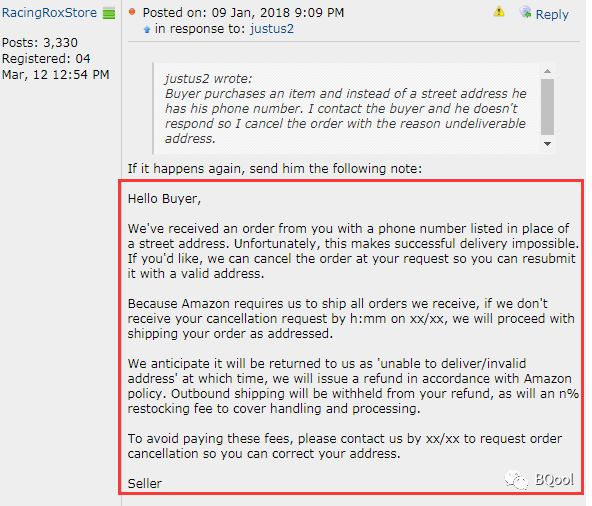Click the WeChat logo in the watermark
The height and width of the screenshot is (506, 592).
(x=516, y=480)
